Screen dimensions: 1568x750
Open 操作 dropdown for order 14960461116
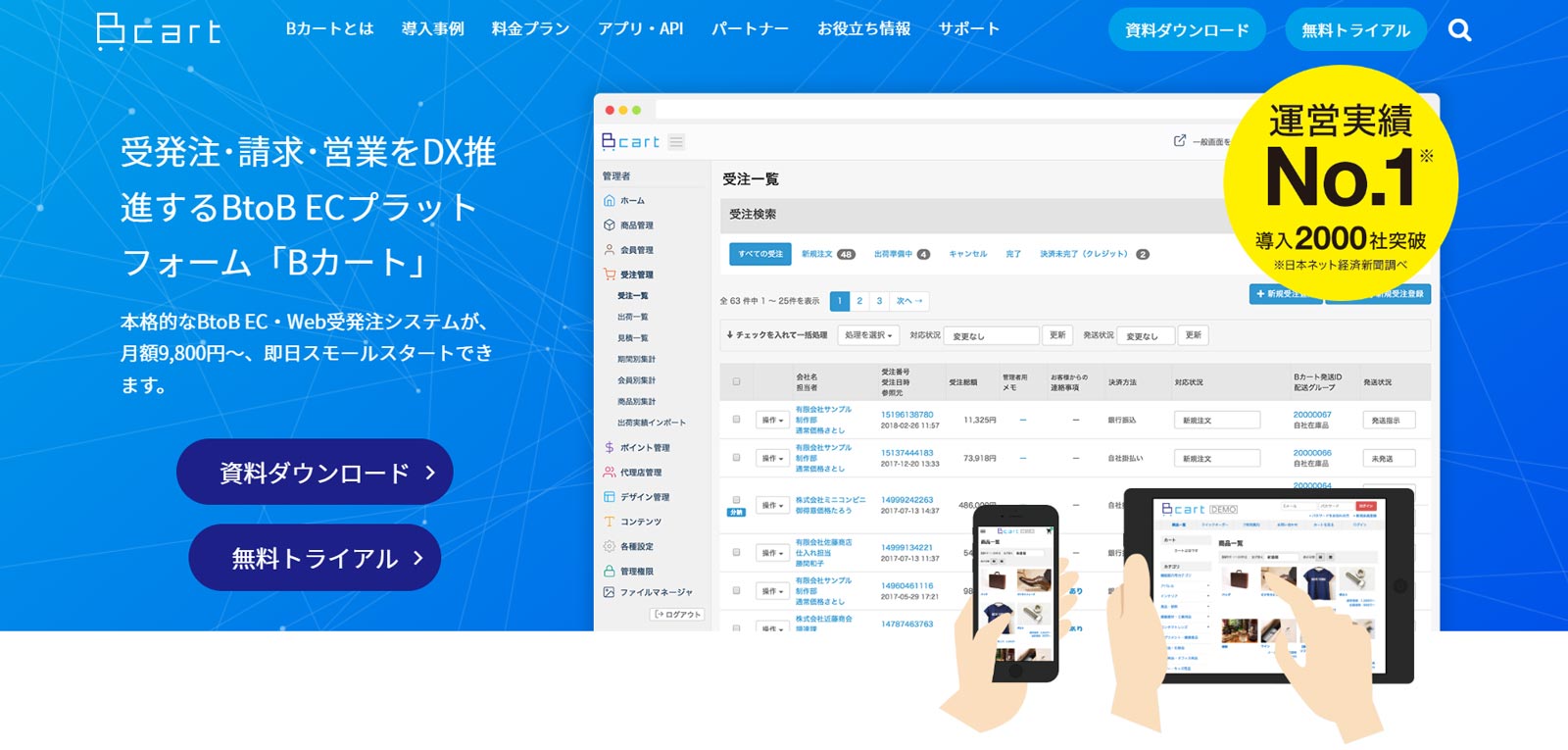pos(773,590)
